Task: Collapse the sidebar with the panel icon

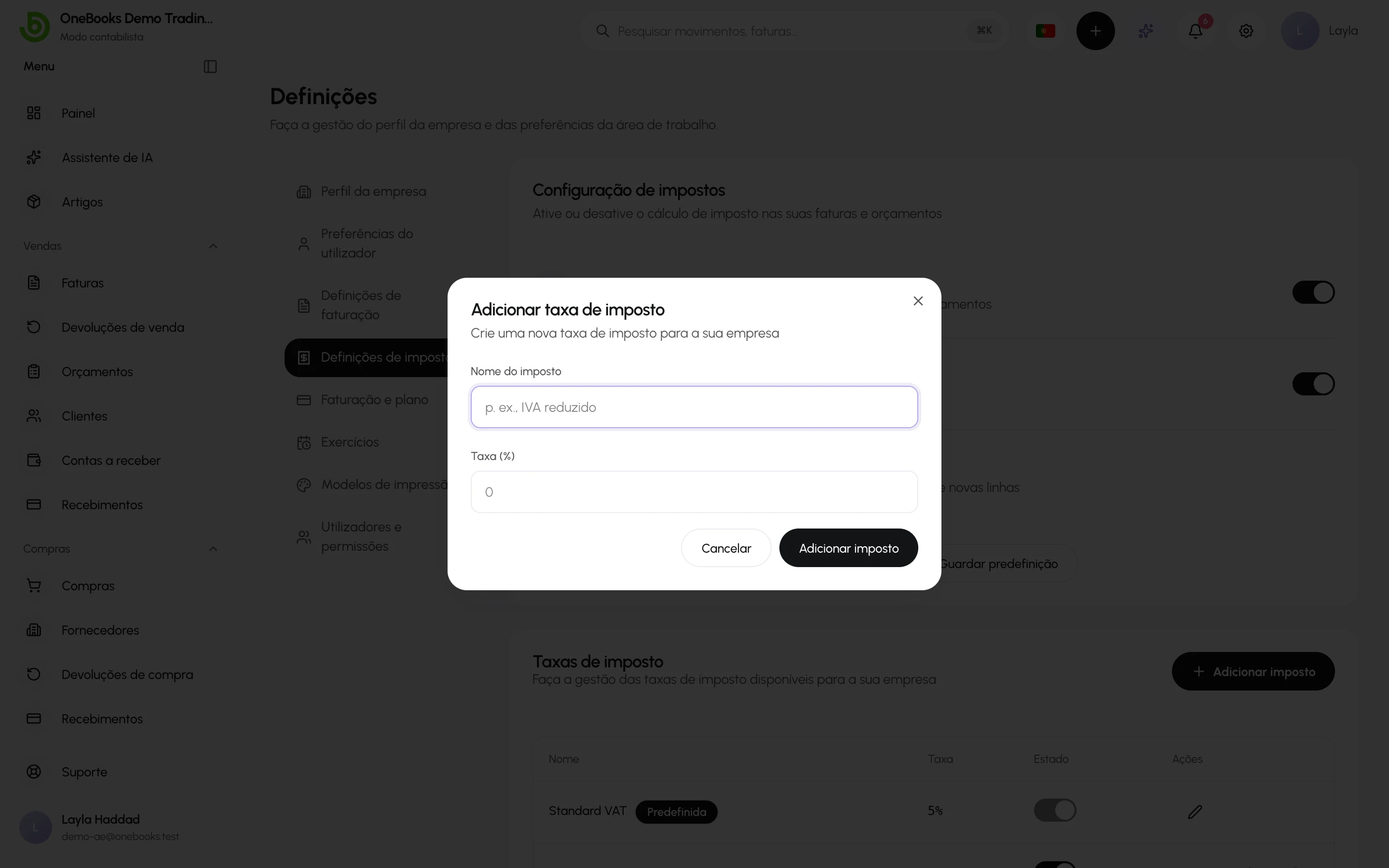Action: click(210, 67)
